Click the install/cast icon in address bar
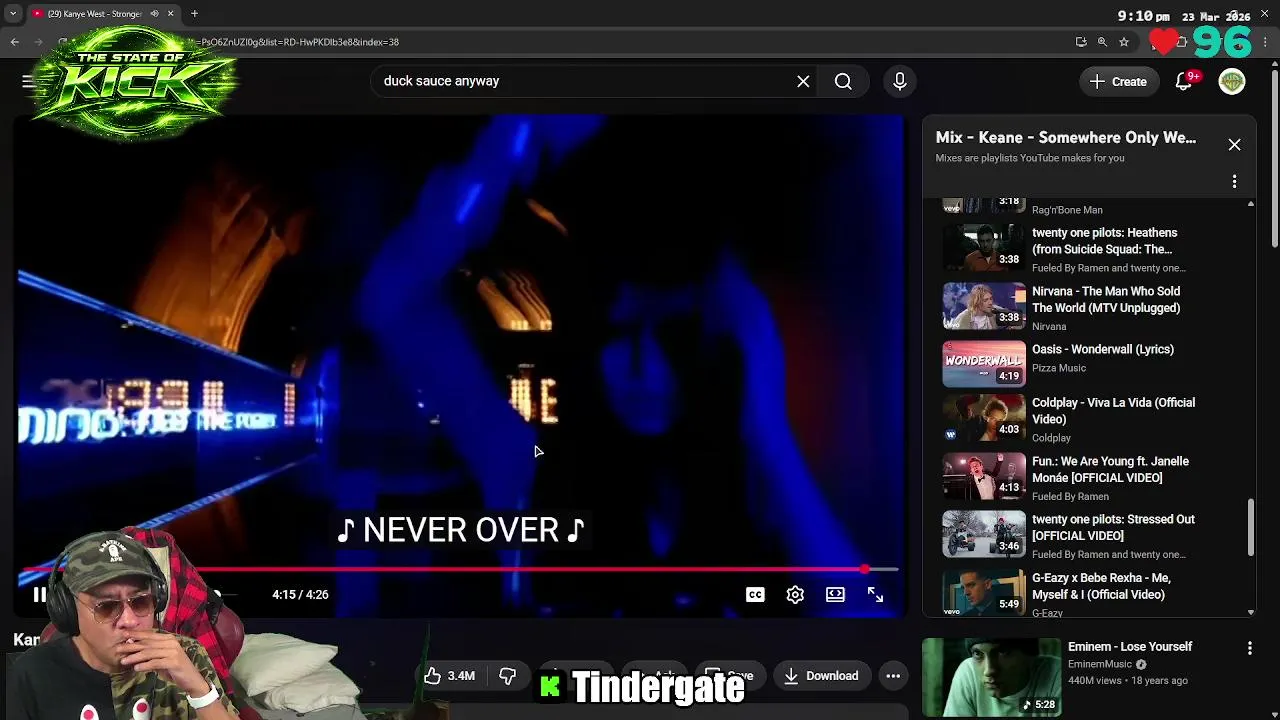 tap(1081, 42)
